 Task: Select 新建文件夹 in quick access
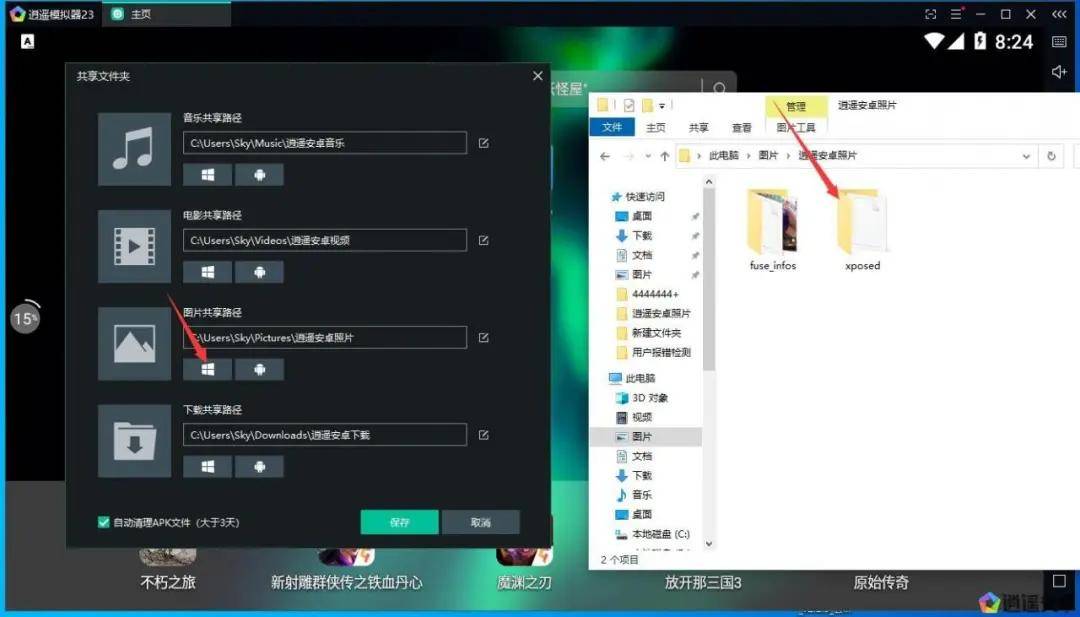click(x=648, y=333)
